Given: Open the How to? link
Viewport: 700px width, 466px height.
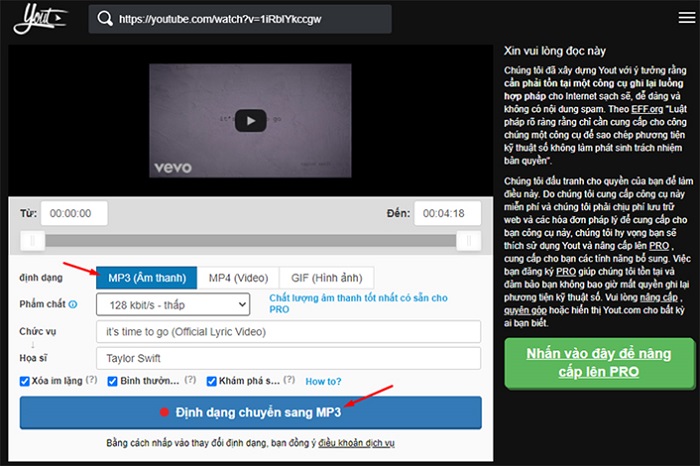Looking at the screenshot, I should 323,381.
